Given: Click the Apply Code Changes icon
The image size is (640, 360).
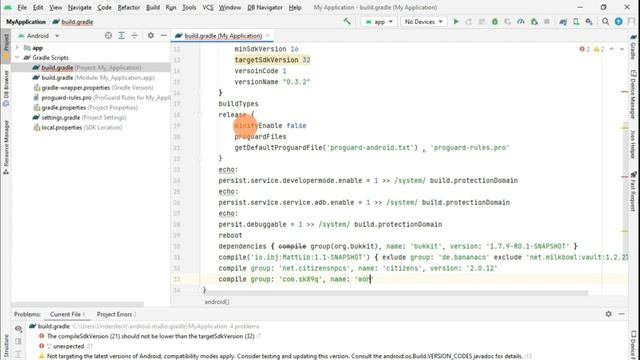Looking at the screenshot, I should point(482,22).
